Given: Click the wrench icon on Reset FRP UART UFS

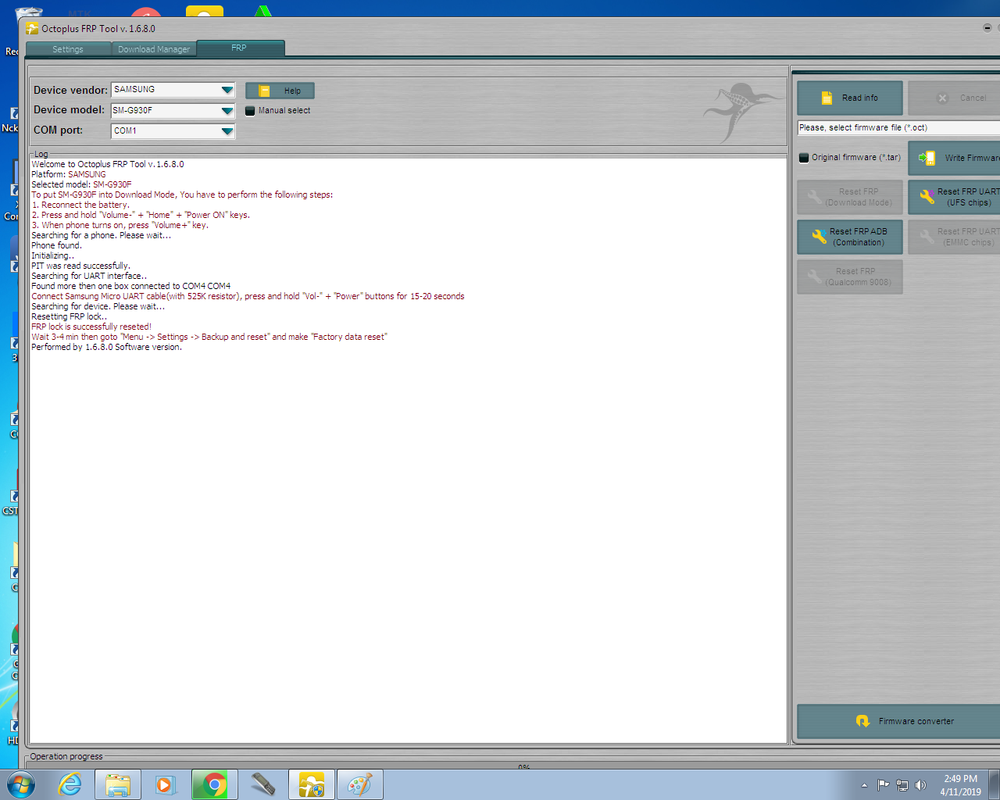Looking at the screenshot, I should tap(927, 197).
